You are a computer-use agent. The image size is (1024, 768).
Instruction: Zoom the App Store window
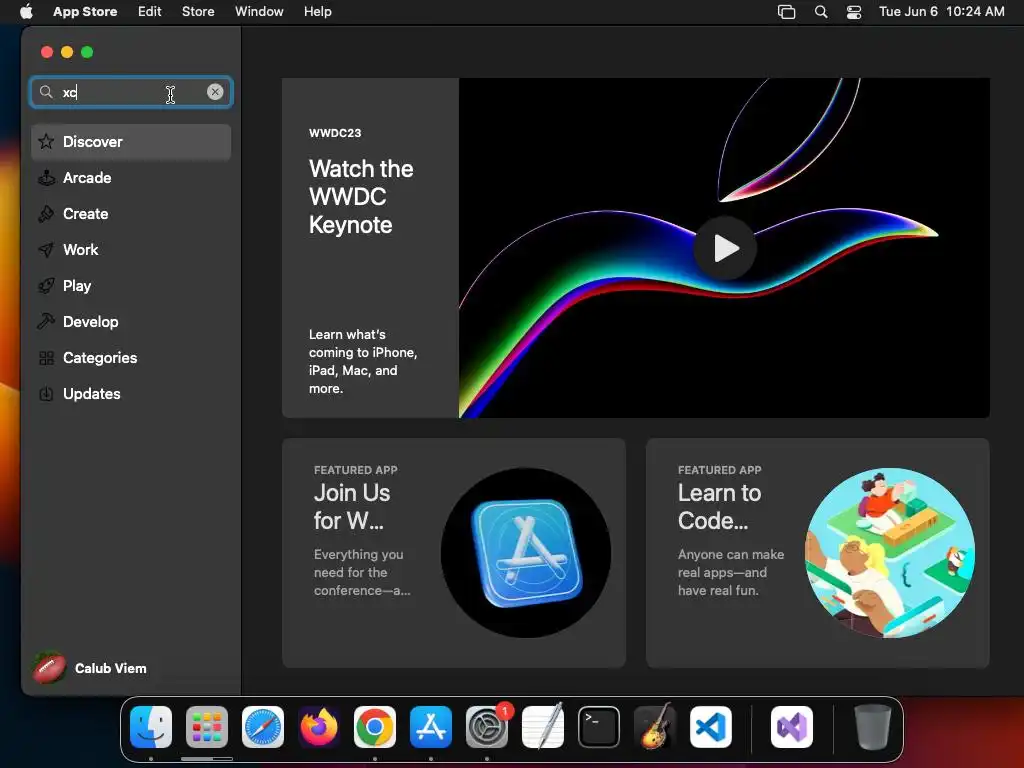click(87, 52)
